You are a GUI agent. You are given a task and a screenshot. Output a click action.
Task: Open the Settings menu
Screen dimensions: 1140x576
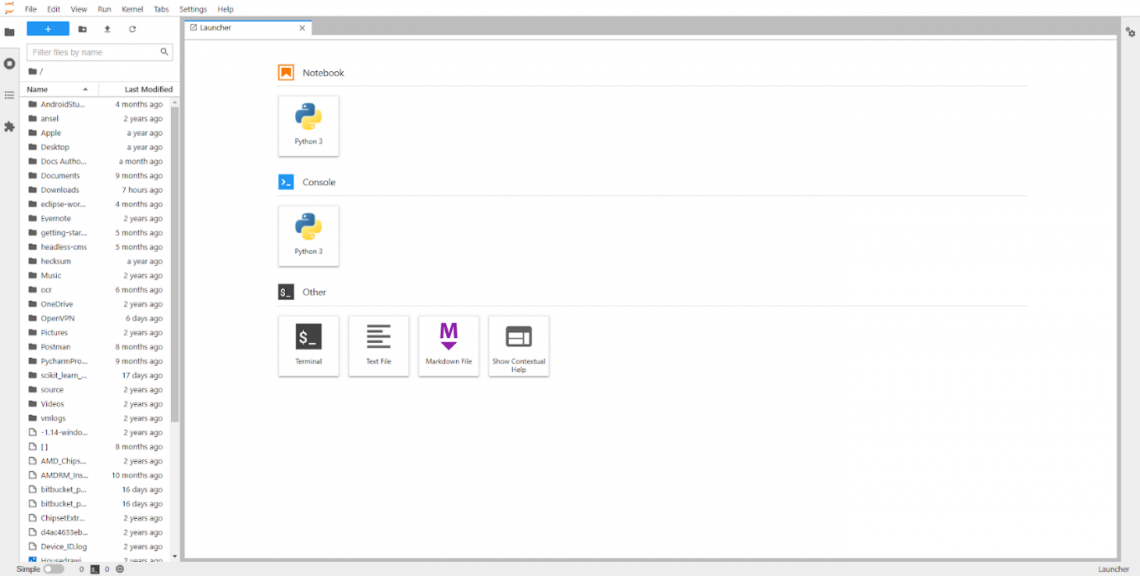point(193,9)
